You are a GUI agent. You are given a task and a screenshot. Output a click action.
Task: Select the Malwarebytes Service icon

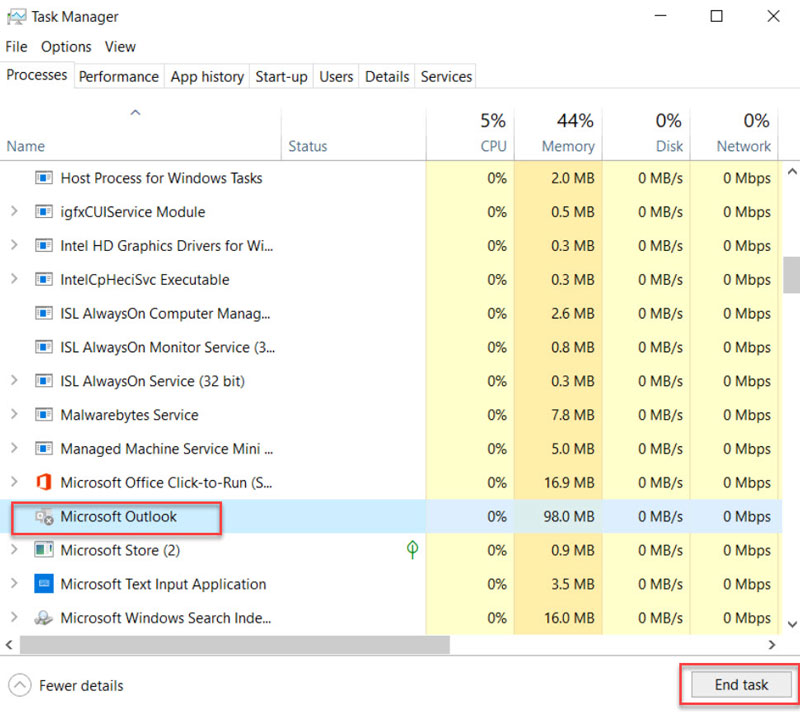pos(42,414)
